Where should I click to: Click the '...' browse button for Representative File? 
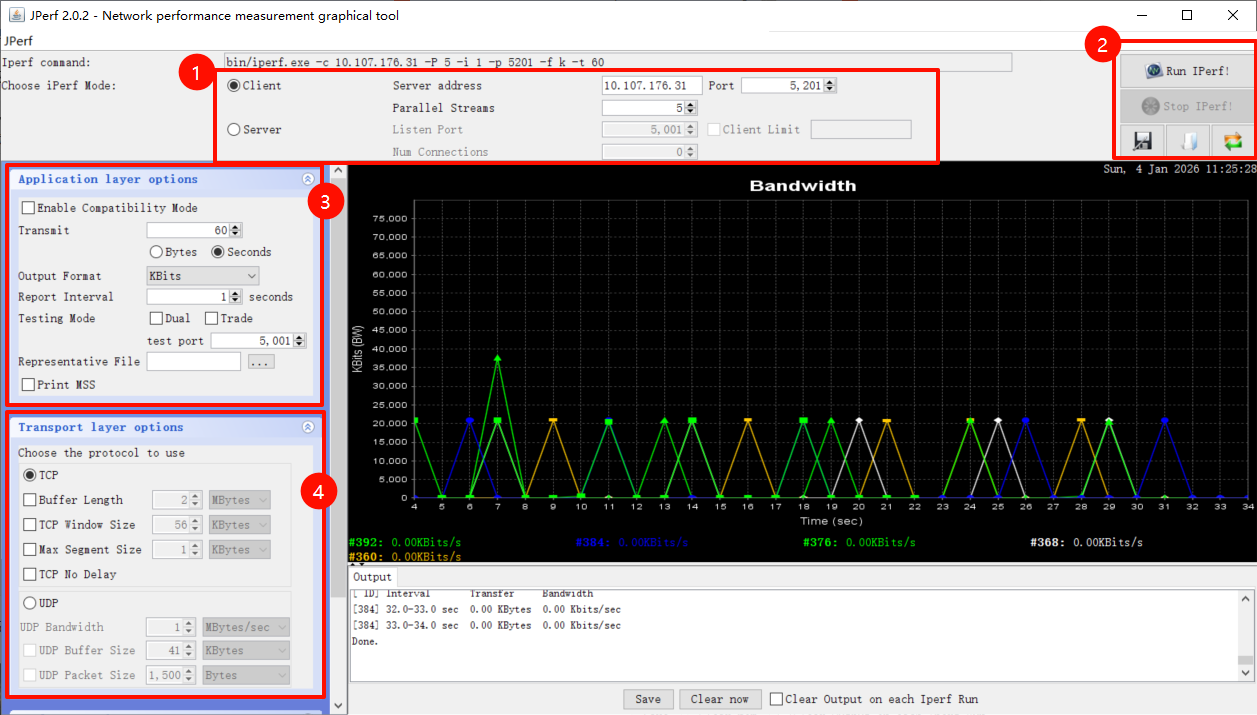tap(261, 362)
